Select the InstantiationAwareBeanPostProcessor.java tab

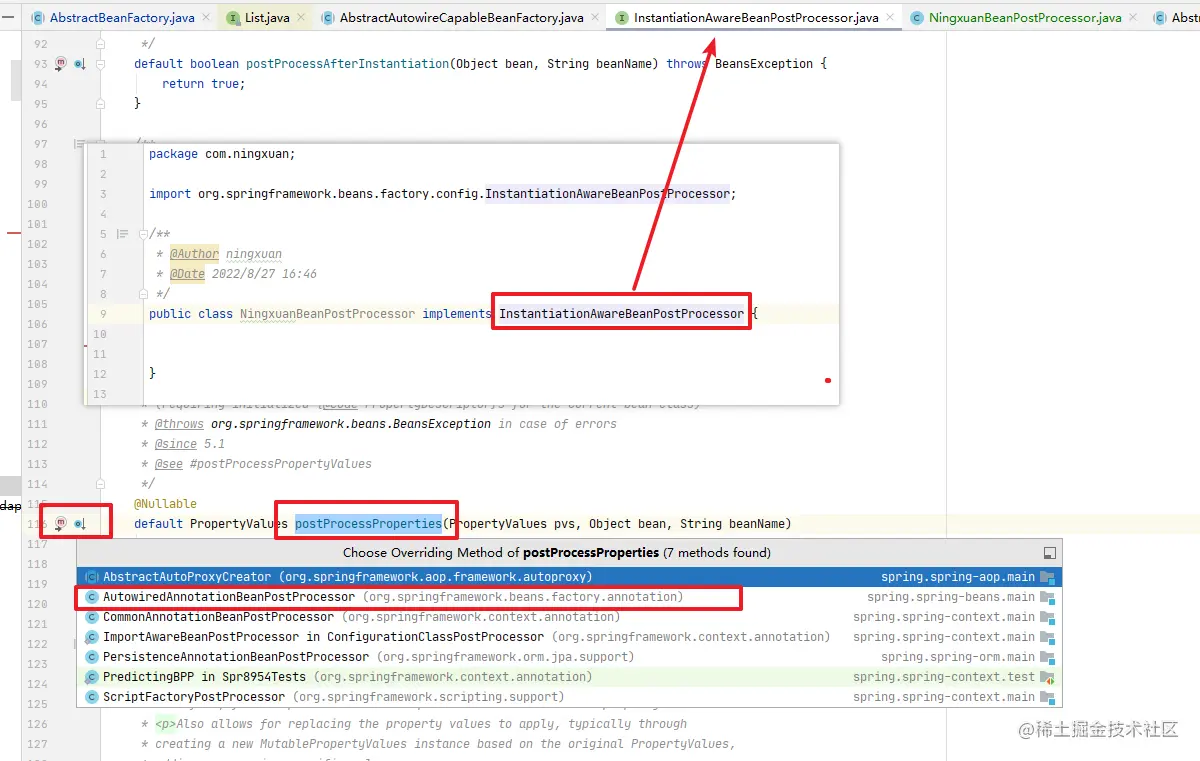[x=756, y=18]
